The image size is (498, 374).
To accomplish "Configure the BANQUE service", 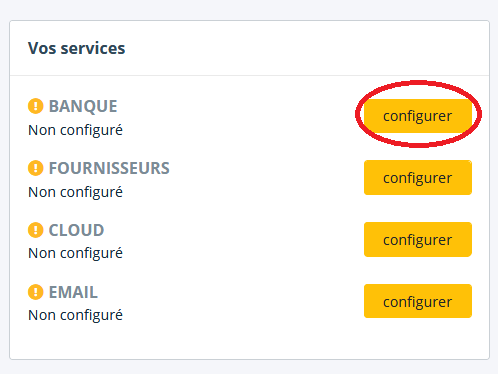I will [418, 116].
